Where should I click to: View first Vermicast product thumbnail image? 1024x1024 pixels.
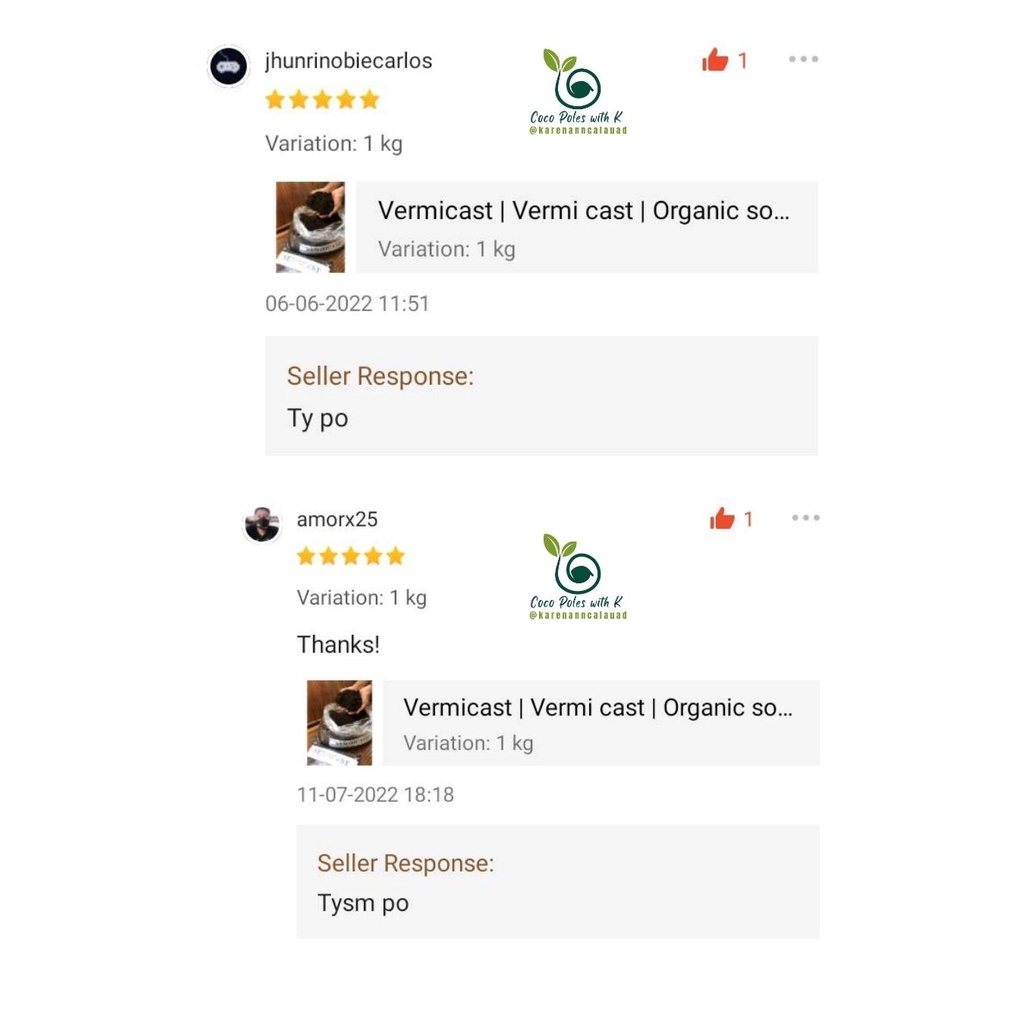[x=310, y=227]
